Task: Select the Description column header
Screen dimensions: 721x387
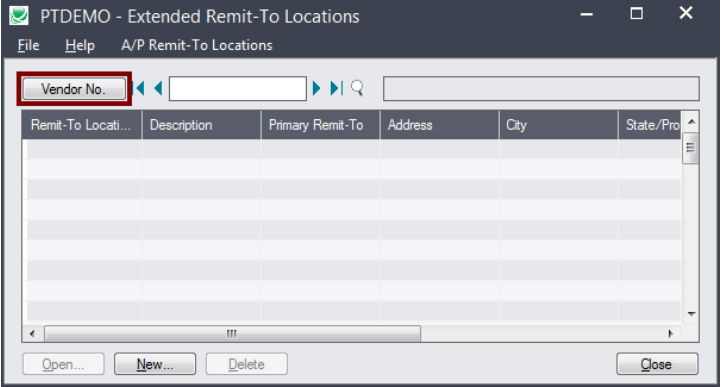Action: [x=201, y=125]
